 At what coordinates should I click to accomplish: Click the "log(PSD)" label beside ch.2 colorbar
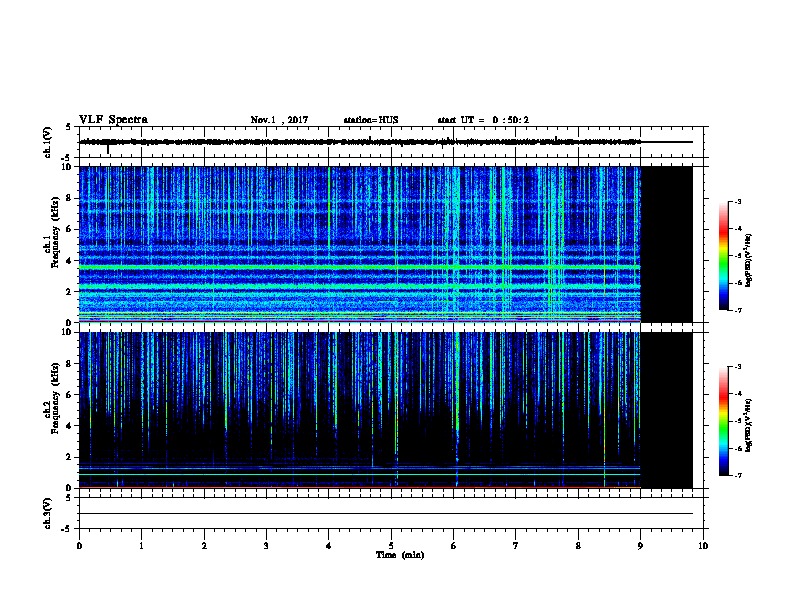tap(749, 426)
